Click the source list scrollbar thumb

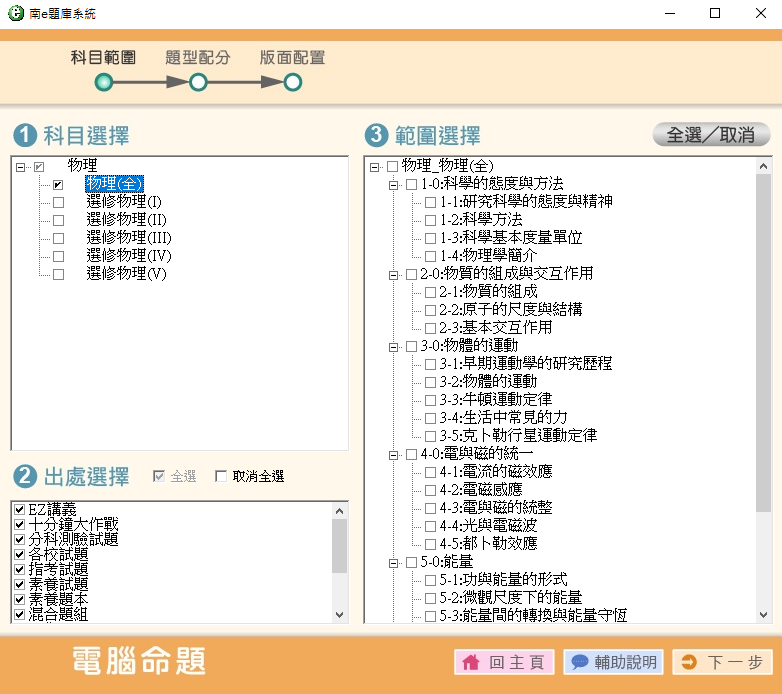coord(340,546)
